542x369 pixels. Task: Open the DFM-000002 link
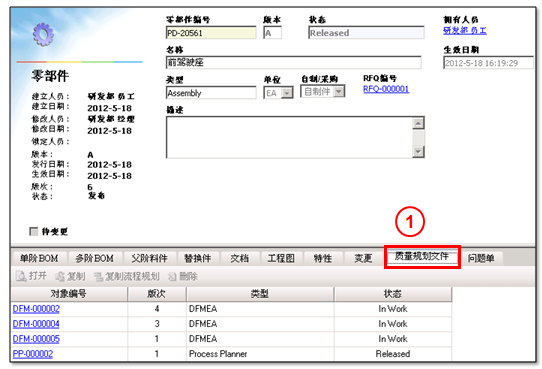point(36,309)
